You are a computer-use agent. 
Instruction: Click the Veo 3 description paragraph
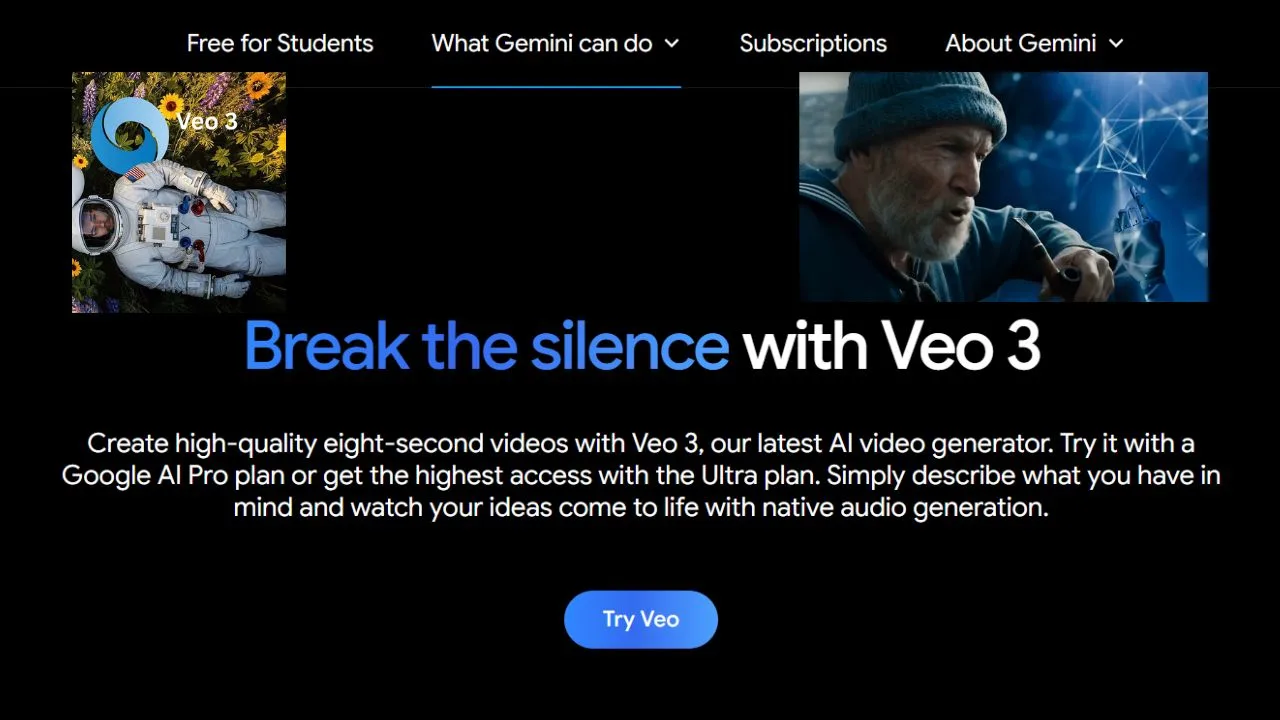pos(641,475)
